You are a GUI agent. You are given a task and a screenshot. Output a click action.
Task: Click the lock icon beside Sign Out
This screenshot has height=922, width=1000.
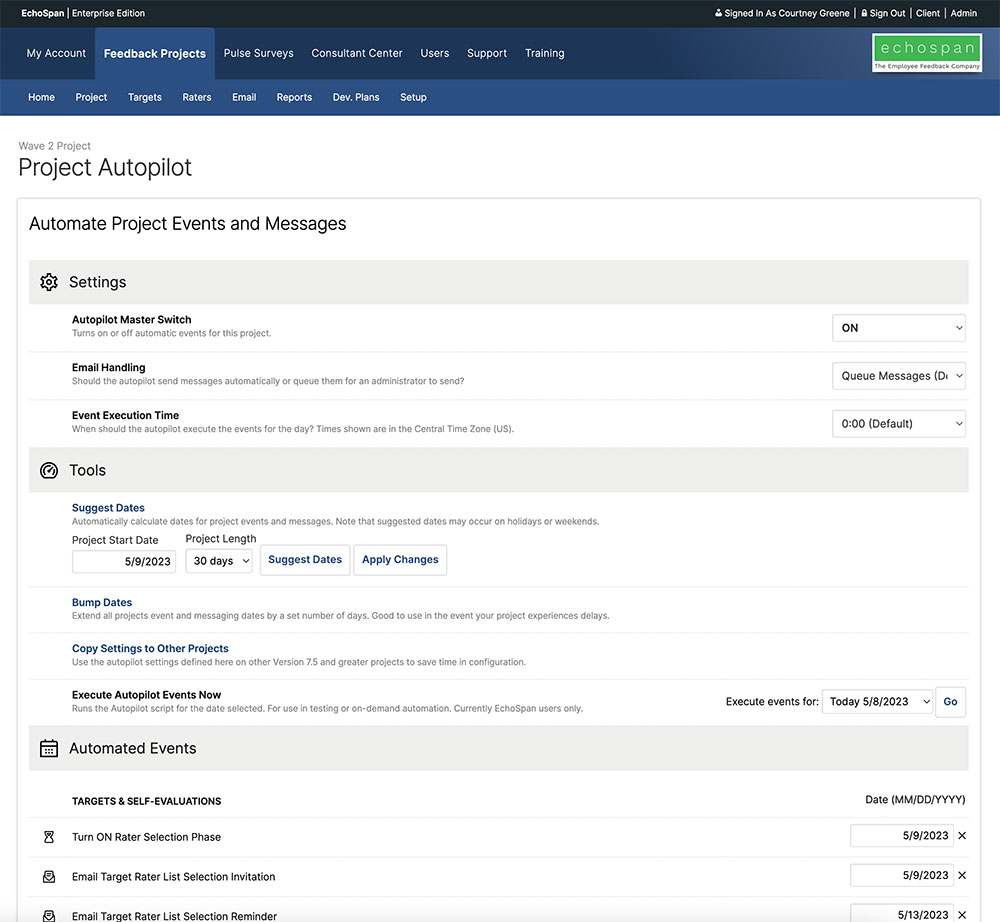864,13
